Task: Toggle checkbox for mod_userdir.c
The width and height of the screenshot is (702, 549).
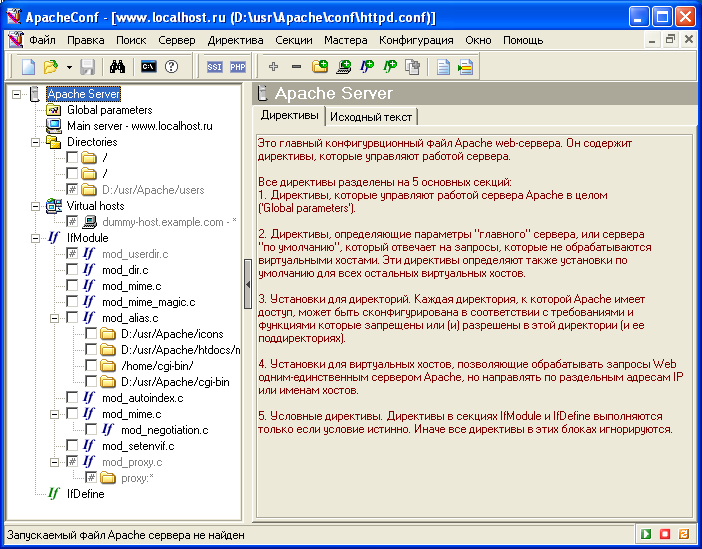Action: click(x=72, y=253)
